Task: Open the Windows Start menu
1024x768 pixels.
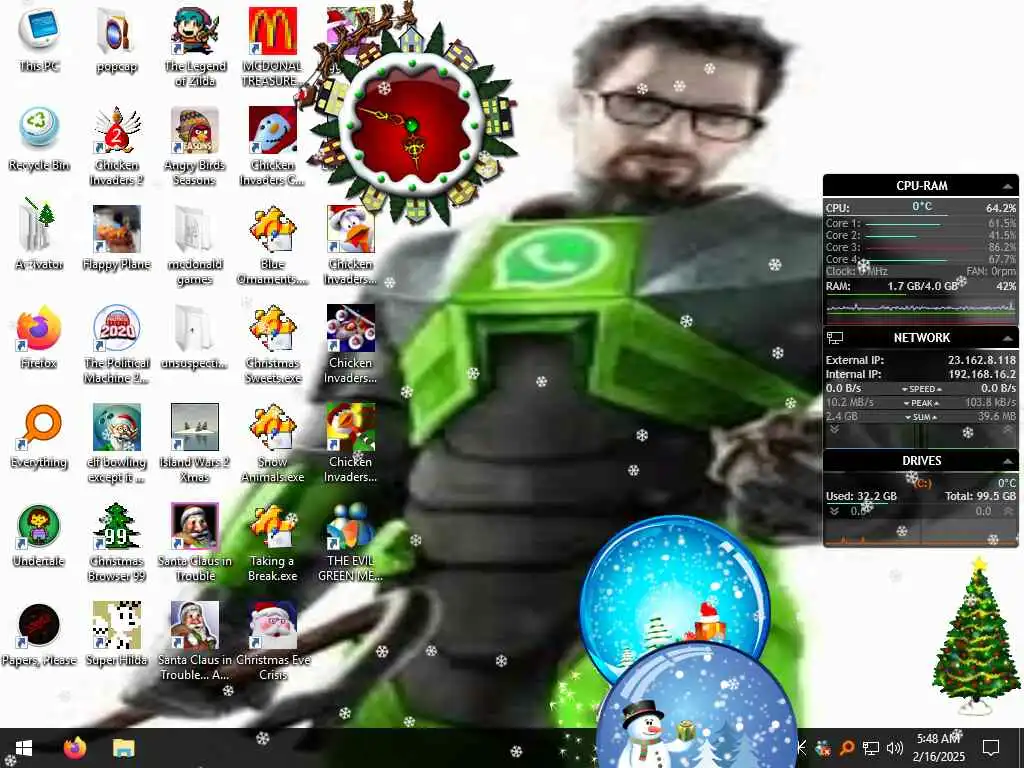Action: coord(24,748)
